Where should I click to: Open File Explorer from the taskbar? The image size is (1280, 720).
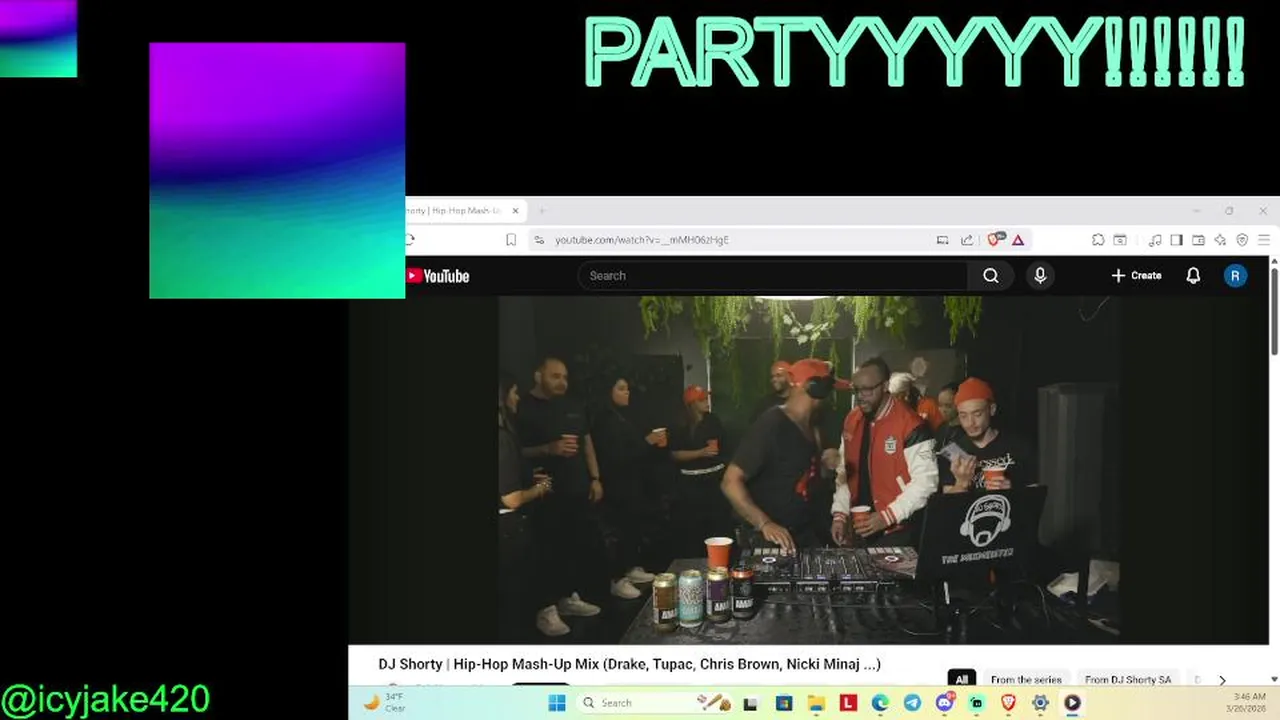[x=815, y=703]
